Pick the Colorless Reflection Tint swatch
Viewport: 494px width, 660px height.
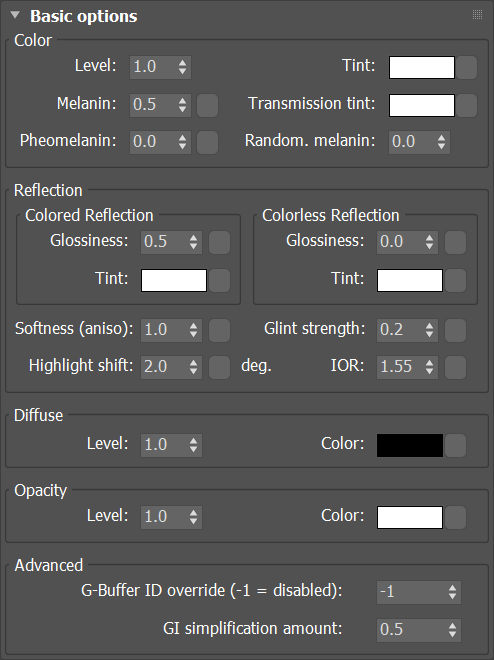point(410,280)
